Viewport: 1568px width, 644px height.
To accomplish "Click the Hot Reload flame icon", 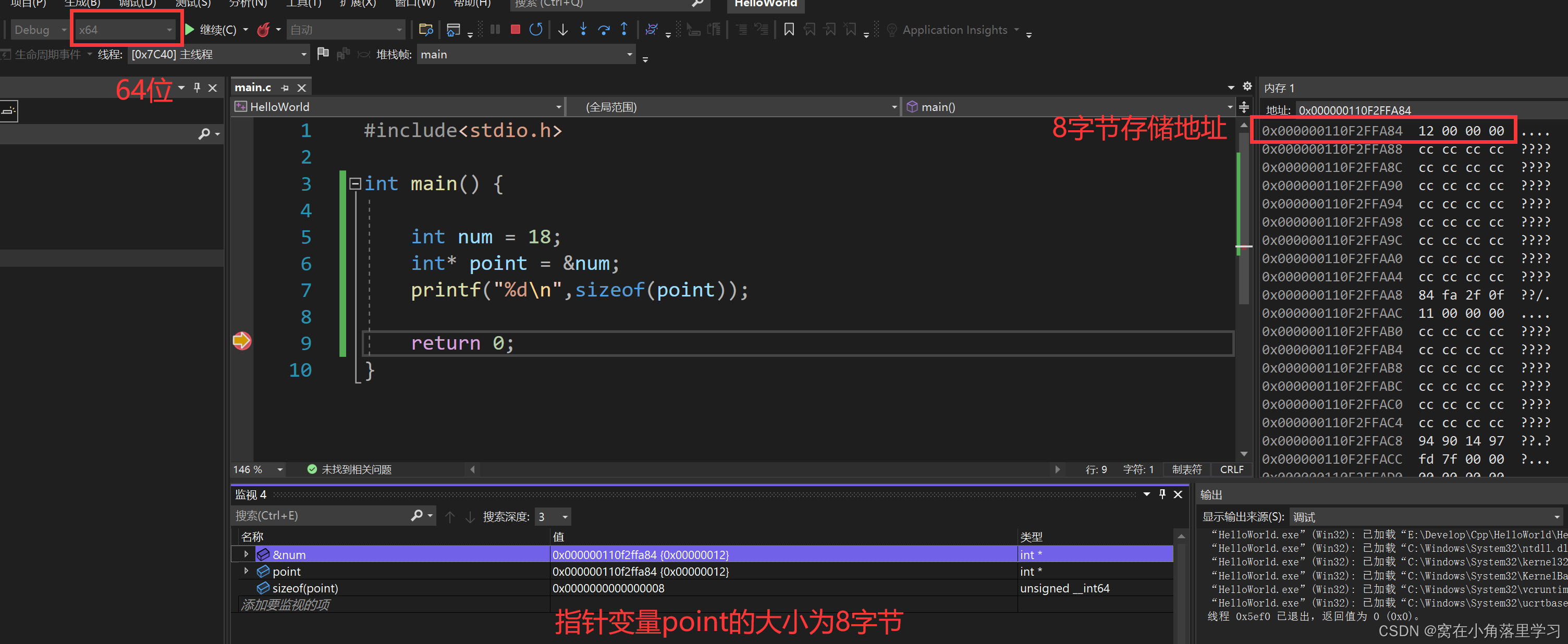I will pyautogui.click(x=263, y=29).
